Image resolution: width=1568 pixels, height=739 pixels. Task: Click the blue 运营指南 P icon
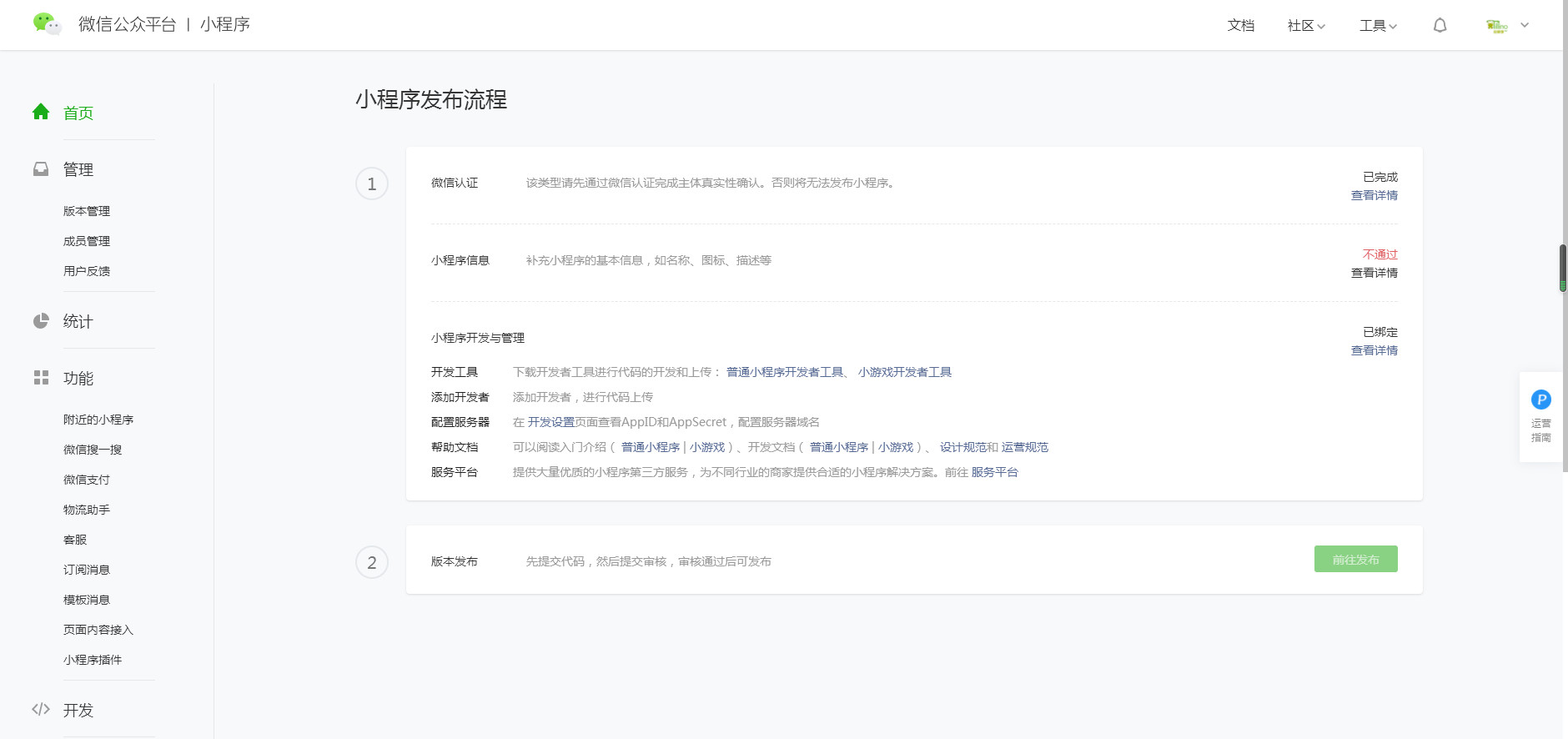(1541, 400)
